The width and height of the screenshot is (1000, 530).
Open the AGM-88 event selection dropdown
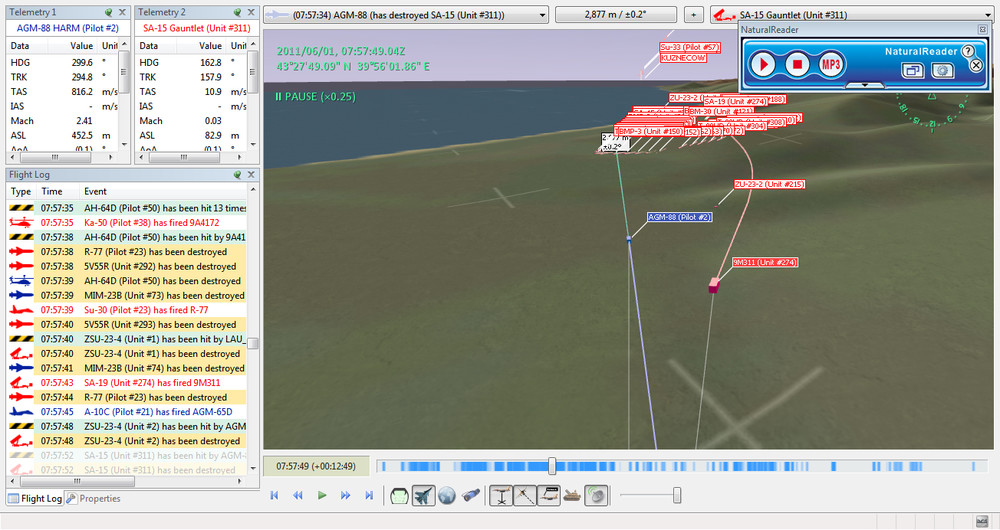click(x=406, y=15)
